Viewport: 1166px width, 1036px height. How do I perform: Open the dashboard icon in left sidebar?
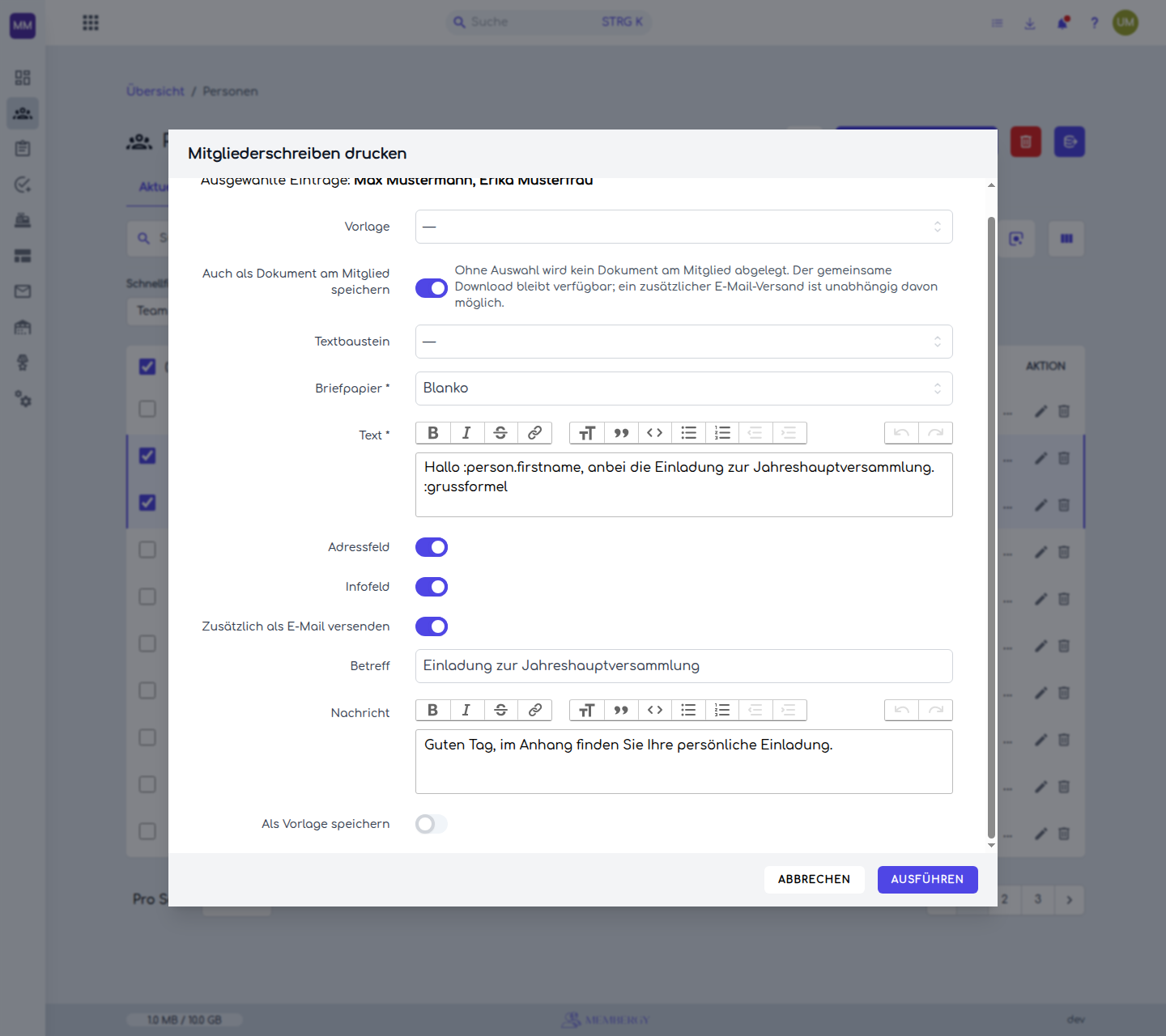click(x=23, y=78)
